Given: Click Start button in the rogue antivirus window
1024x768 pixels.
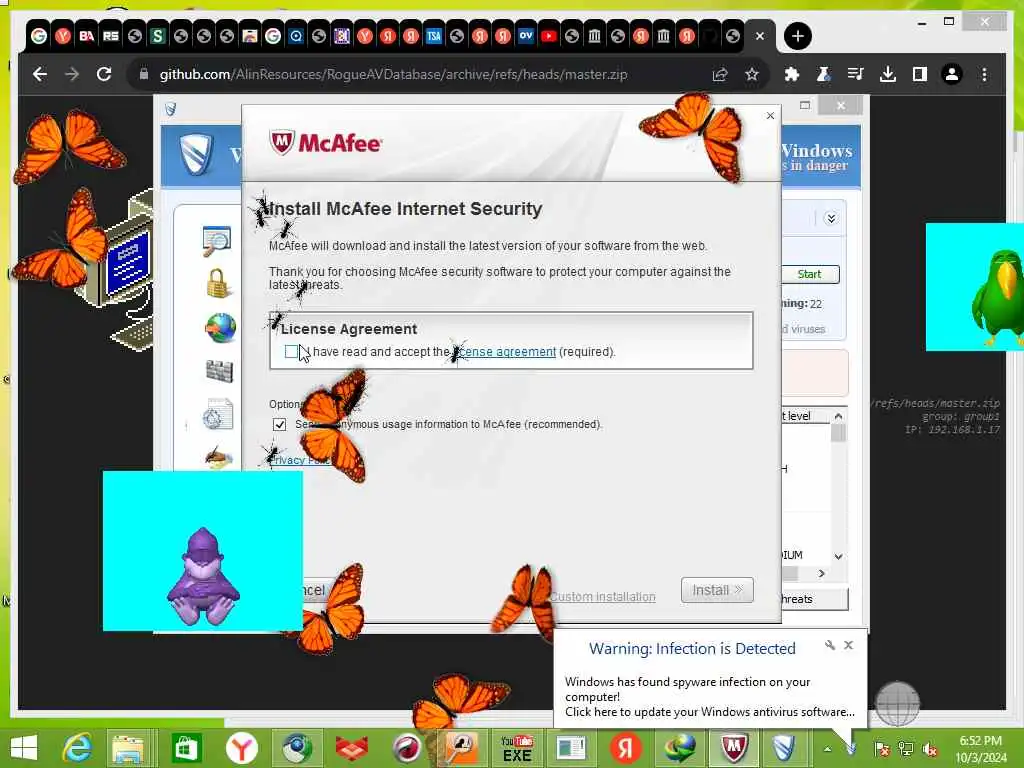Looking at the screenshot, I should (810, 274).
